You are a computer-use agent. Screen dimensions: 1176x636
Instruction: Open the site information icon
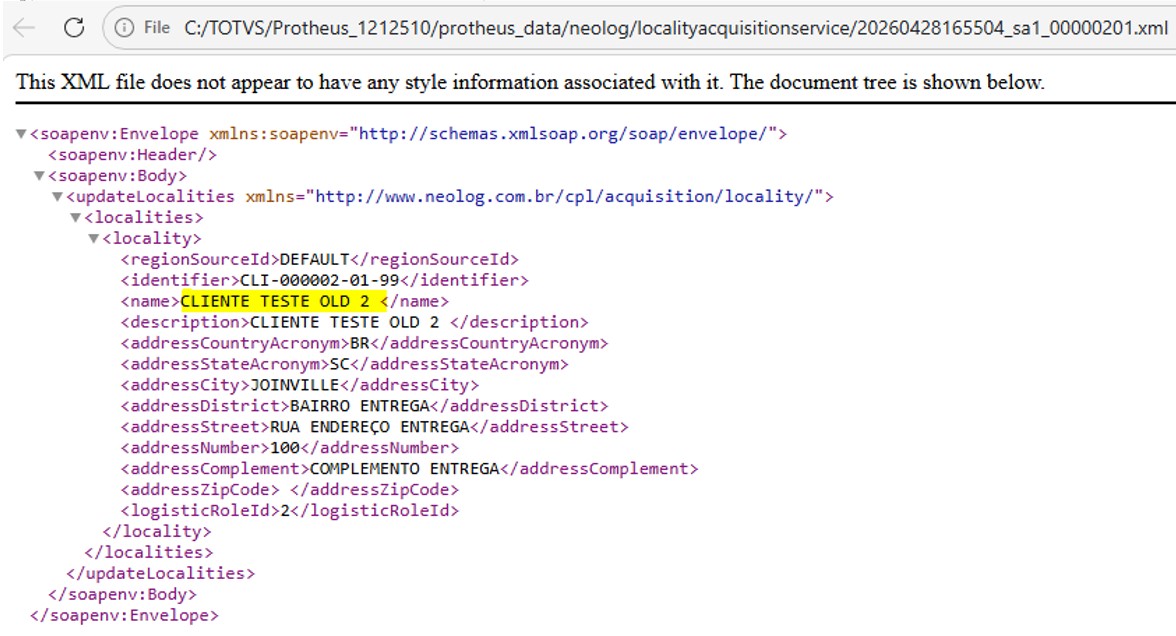pos(124,28)
